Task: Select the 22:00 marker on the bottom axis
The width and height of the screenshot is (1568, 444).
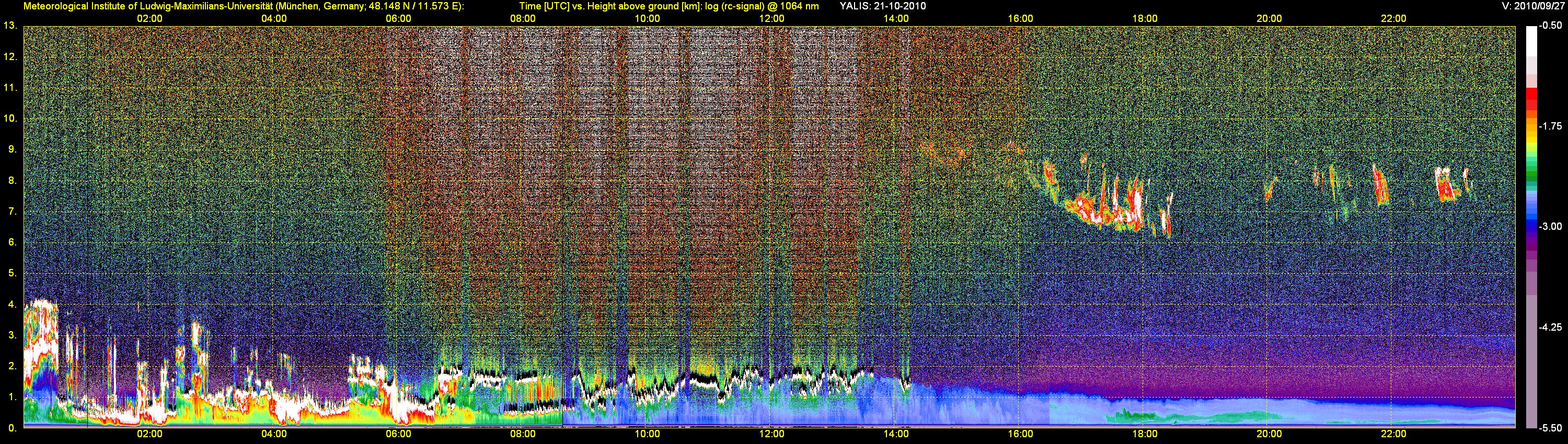Action: [1393, 434]
